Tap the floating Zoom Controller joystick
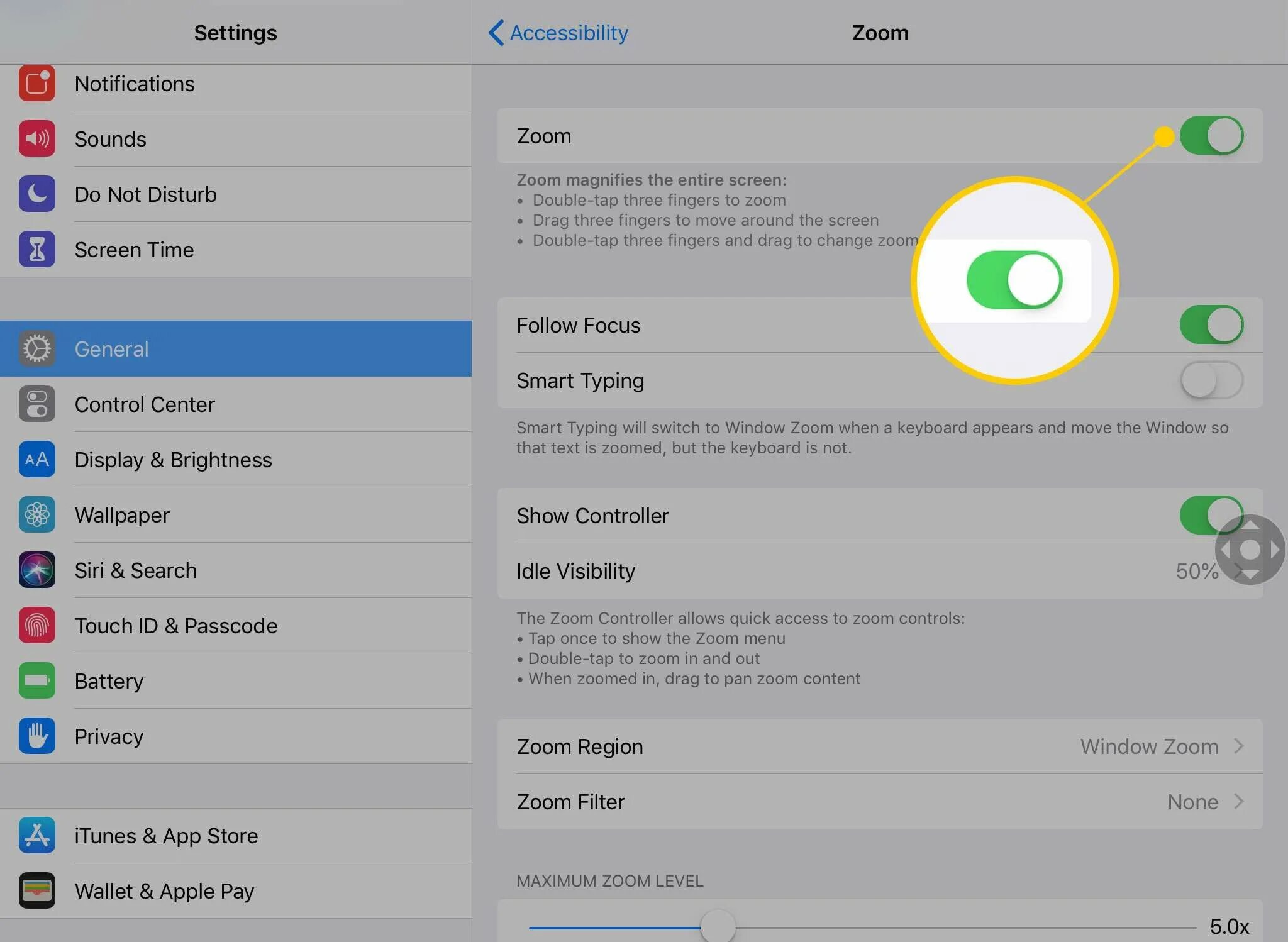 1250,550
